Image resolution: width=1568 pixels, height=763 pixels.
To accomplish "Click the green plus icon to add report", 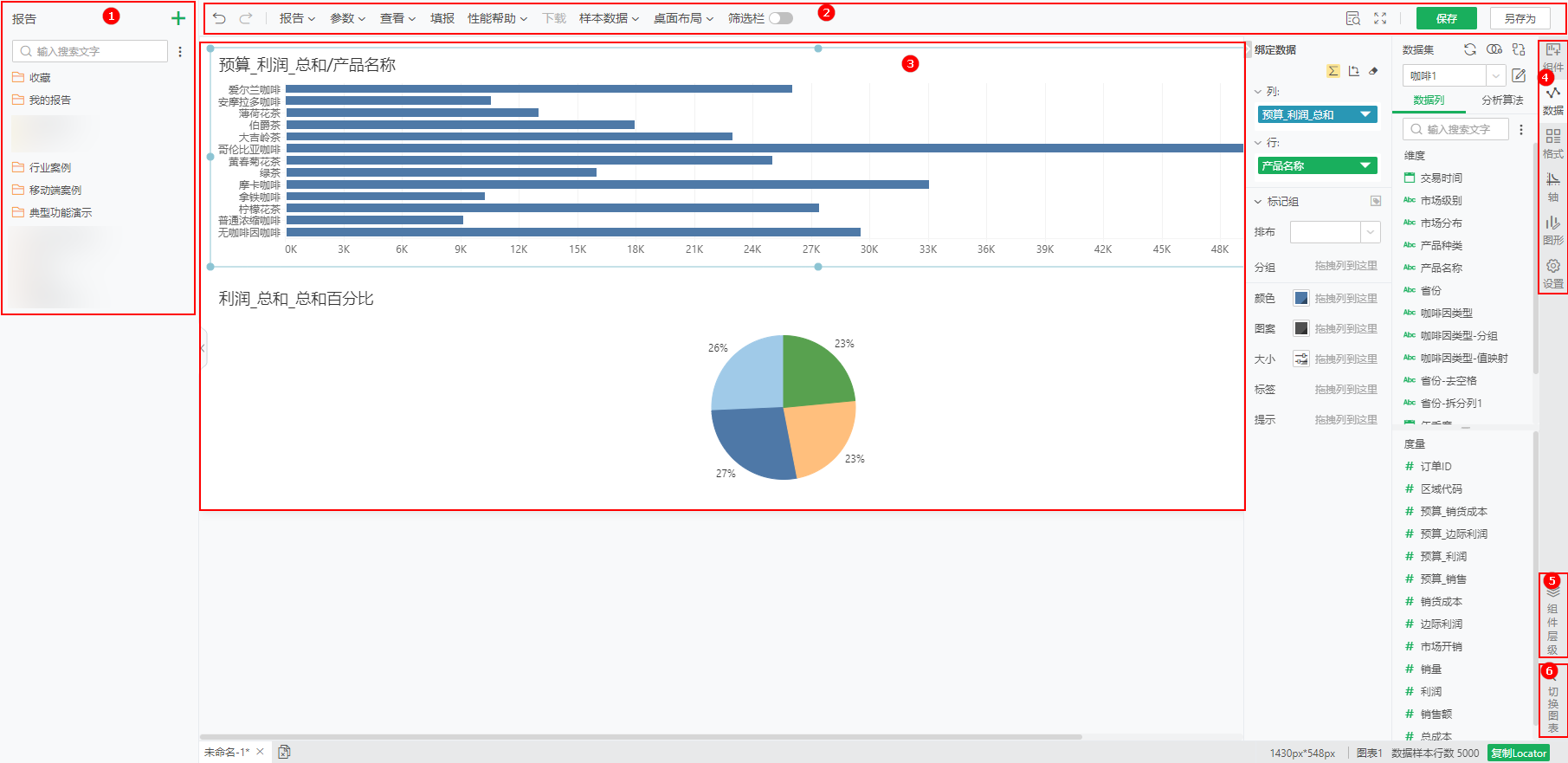I will point(178,18).
